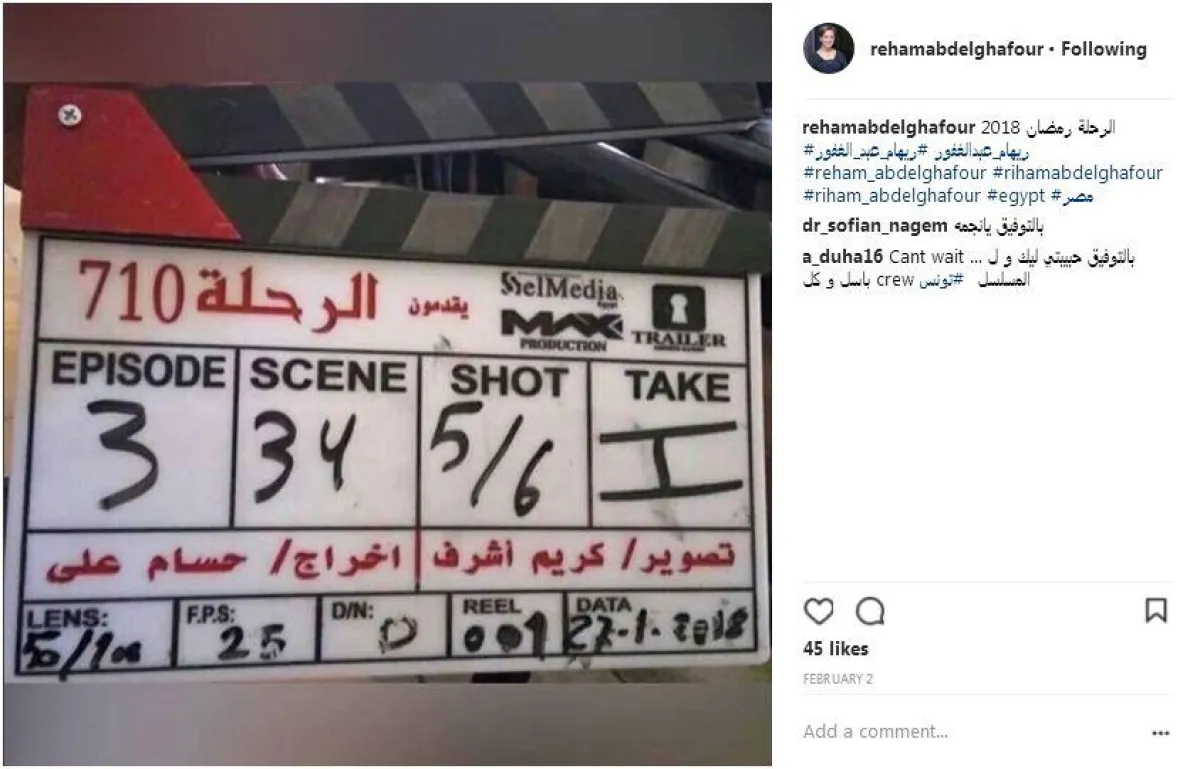Image resolution: width=1200 pixels, height=769 pixels.
Task: Save post using the bookmark icon
Action: (1156, 611)
